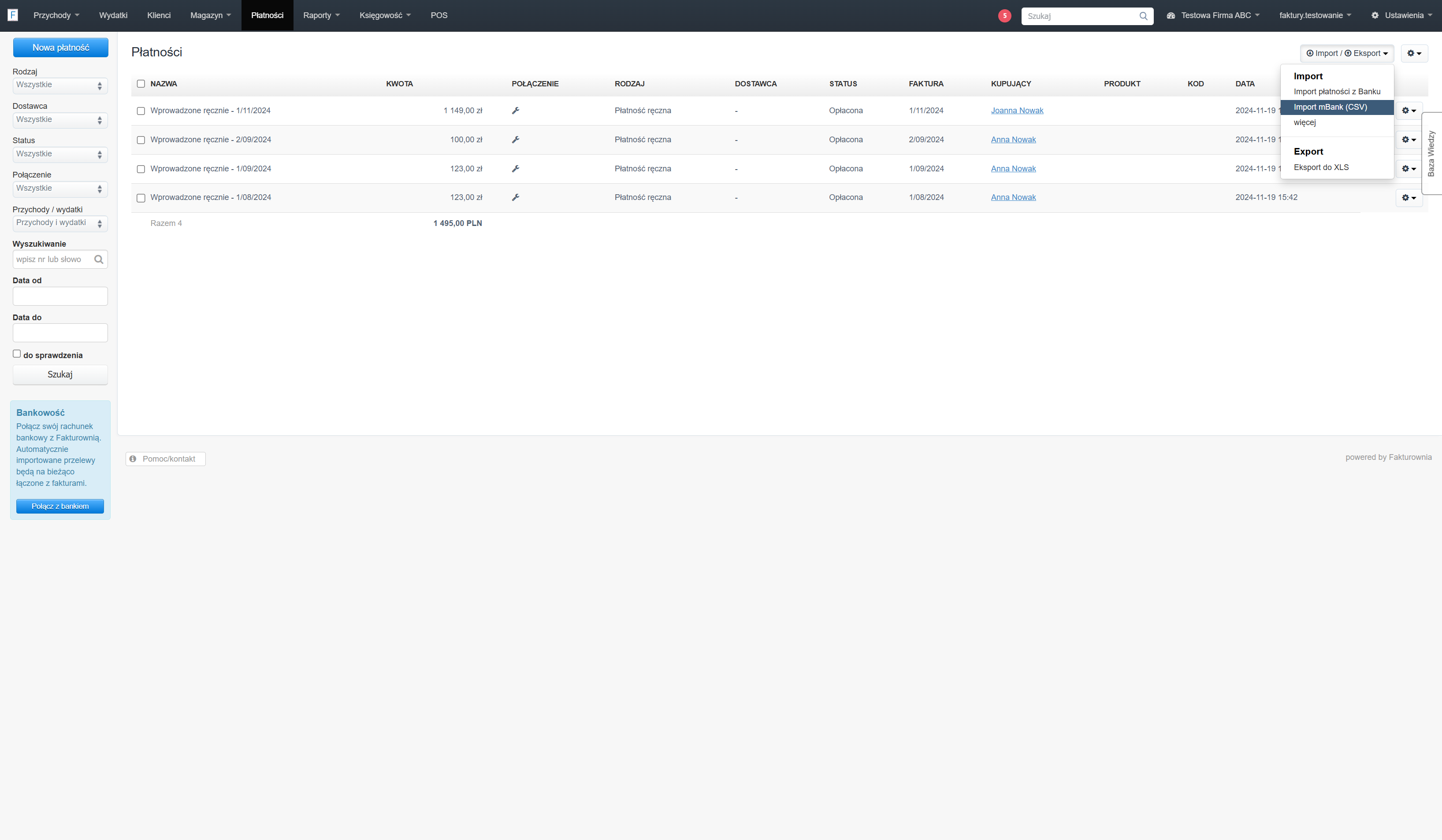This screenshot has height=840, width=1442.
Task: Open gear menu for 2/09/2024 payment row
Action: click(x=1409, y=140)
